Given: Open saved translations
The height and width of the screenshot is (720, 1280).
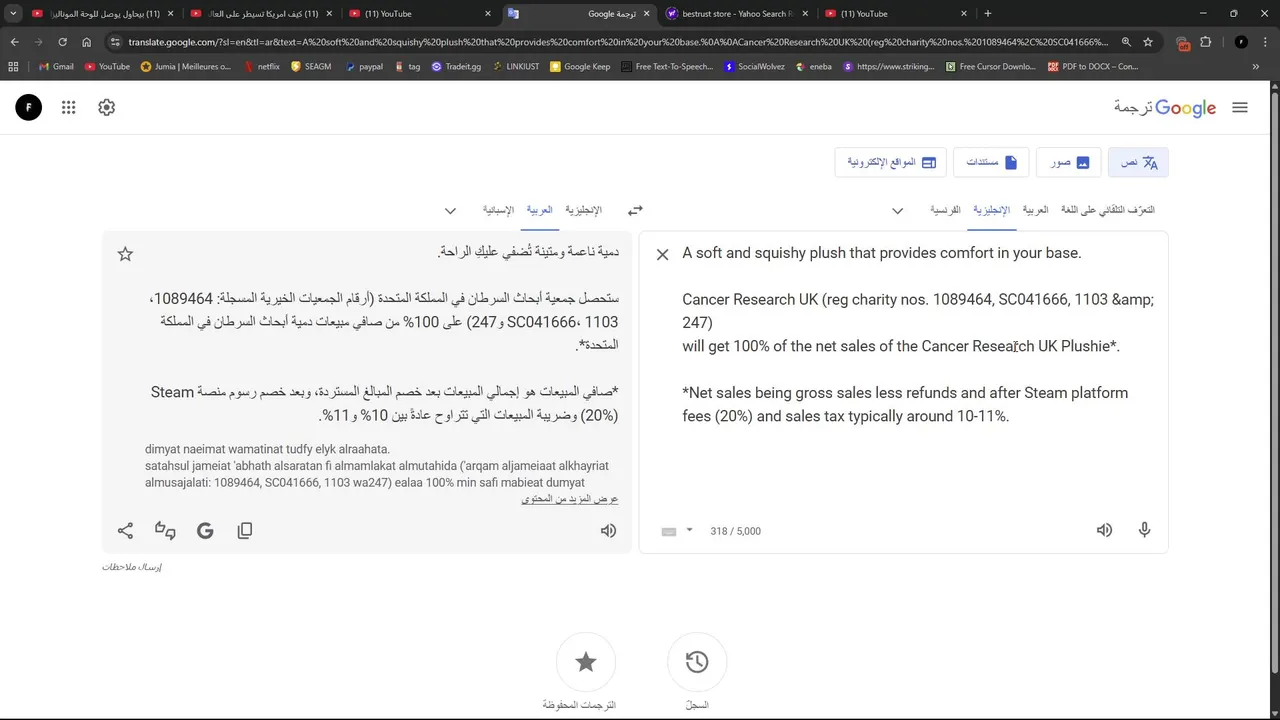Looking at the screenshot, I should pyautogui.click(x=586, y=662).
